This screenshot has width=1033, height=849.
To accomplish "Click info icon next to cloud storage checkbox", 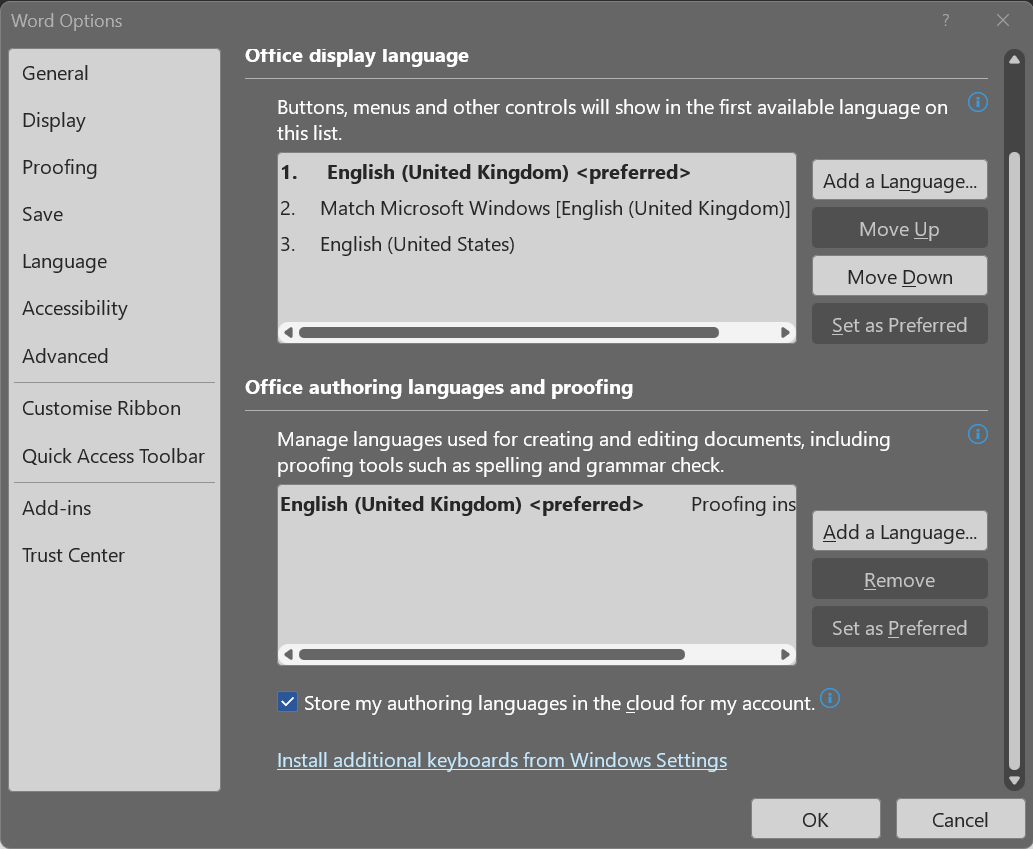I will pos(830,698).
